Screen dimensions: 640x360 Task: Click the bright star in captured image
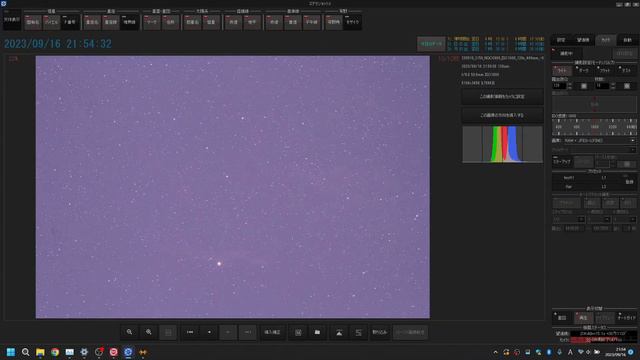pos(219,264)
